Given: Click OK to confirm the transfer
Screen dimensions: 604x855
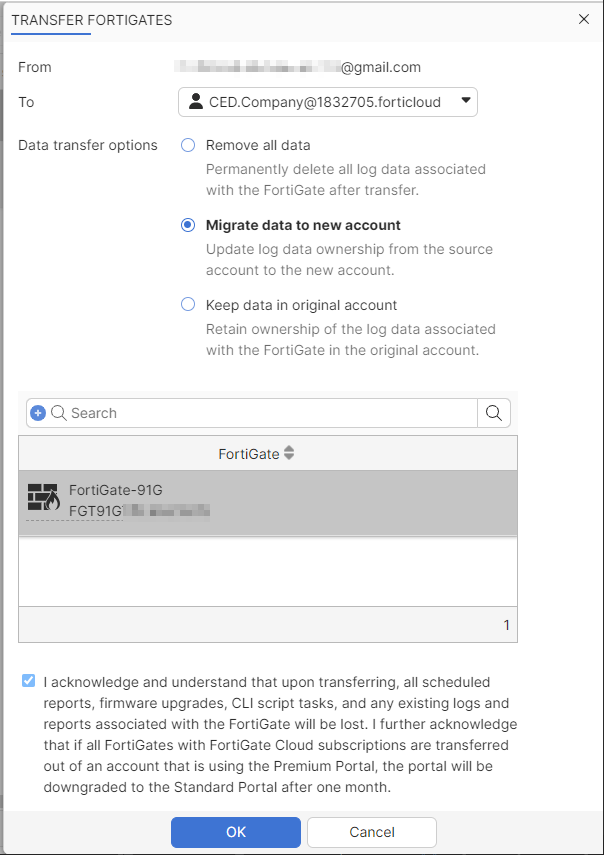Looking at the screenshot, I should [235, 832].
